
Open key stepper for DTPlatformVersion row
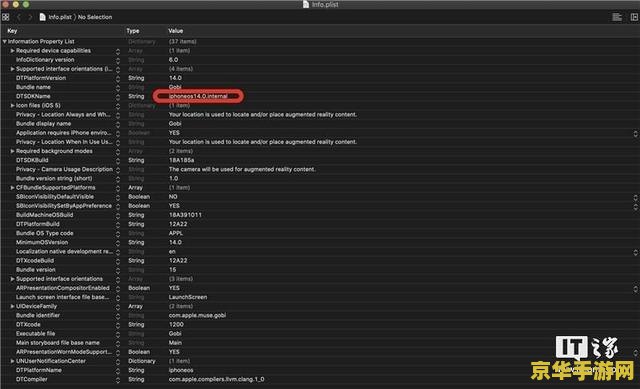pos(118,78)
